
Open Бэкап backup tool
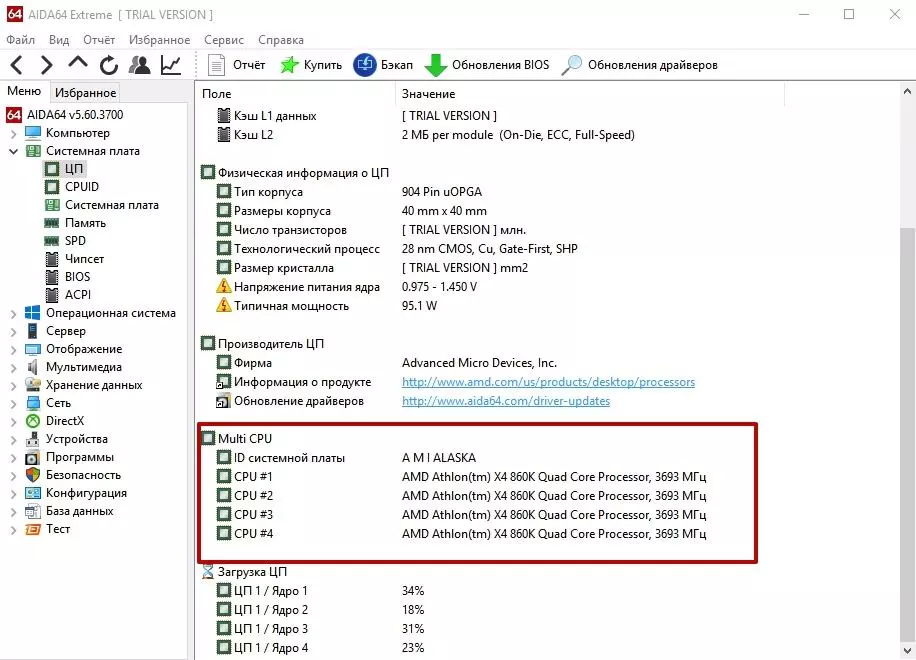[x=384, y=65]
